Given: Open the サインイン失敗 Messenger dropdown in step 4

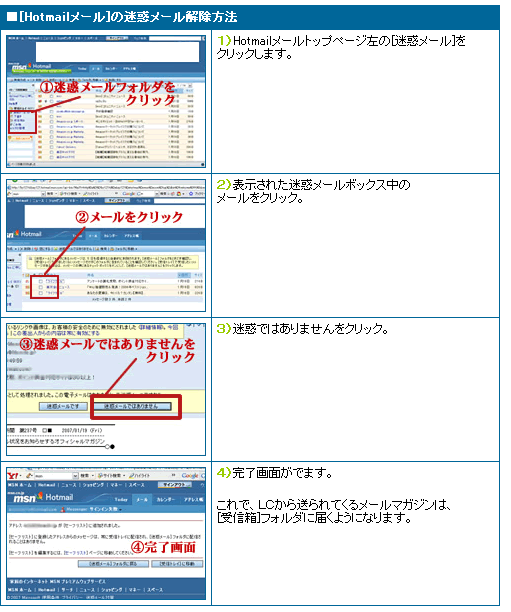Looking at the screenshot, I should 121,510.
